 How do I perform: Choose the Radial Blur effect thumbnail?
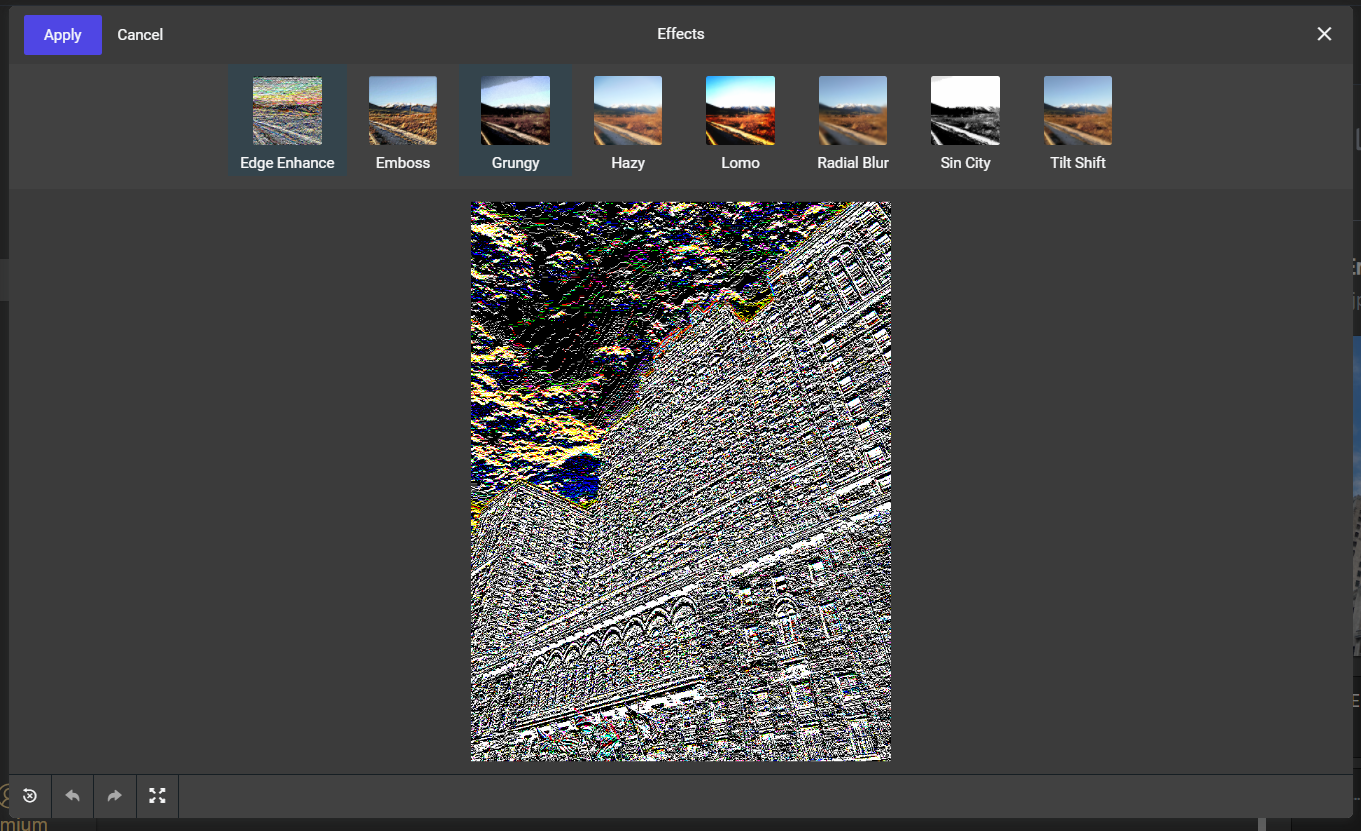[853, 111]
